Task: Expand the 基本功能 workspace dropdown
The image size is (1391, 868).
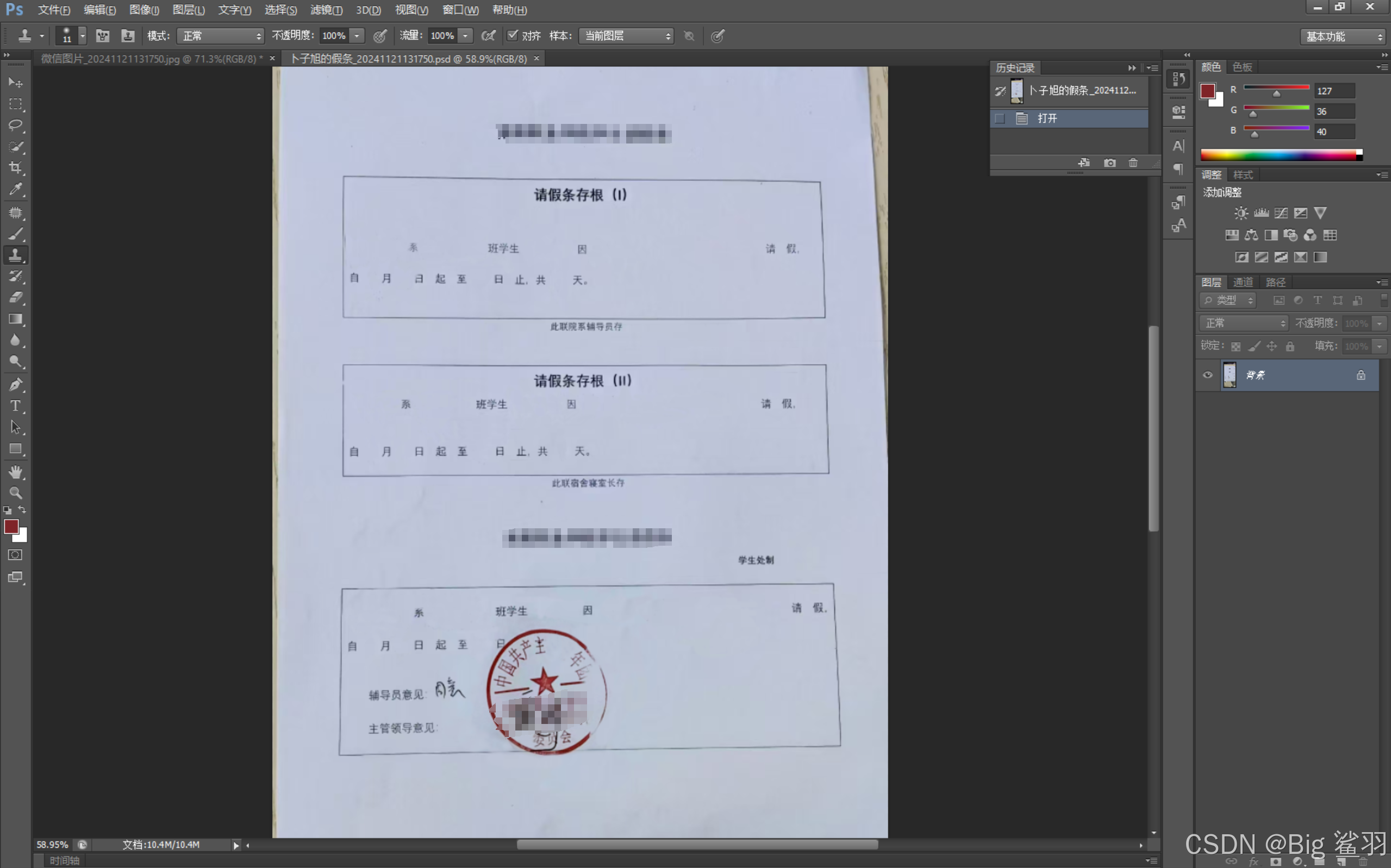Action: click(1342, 37)
